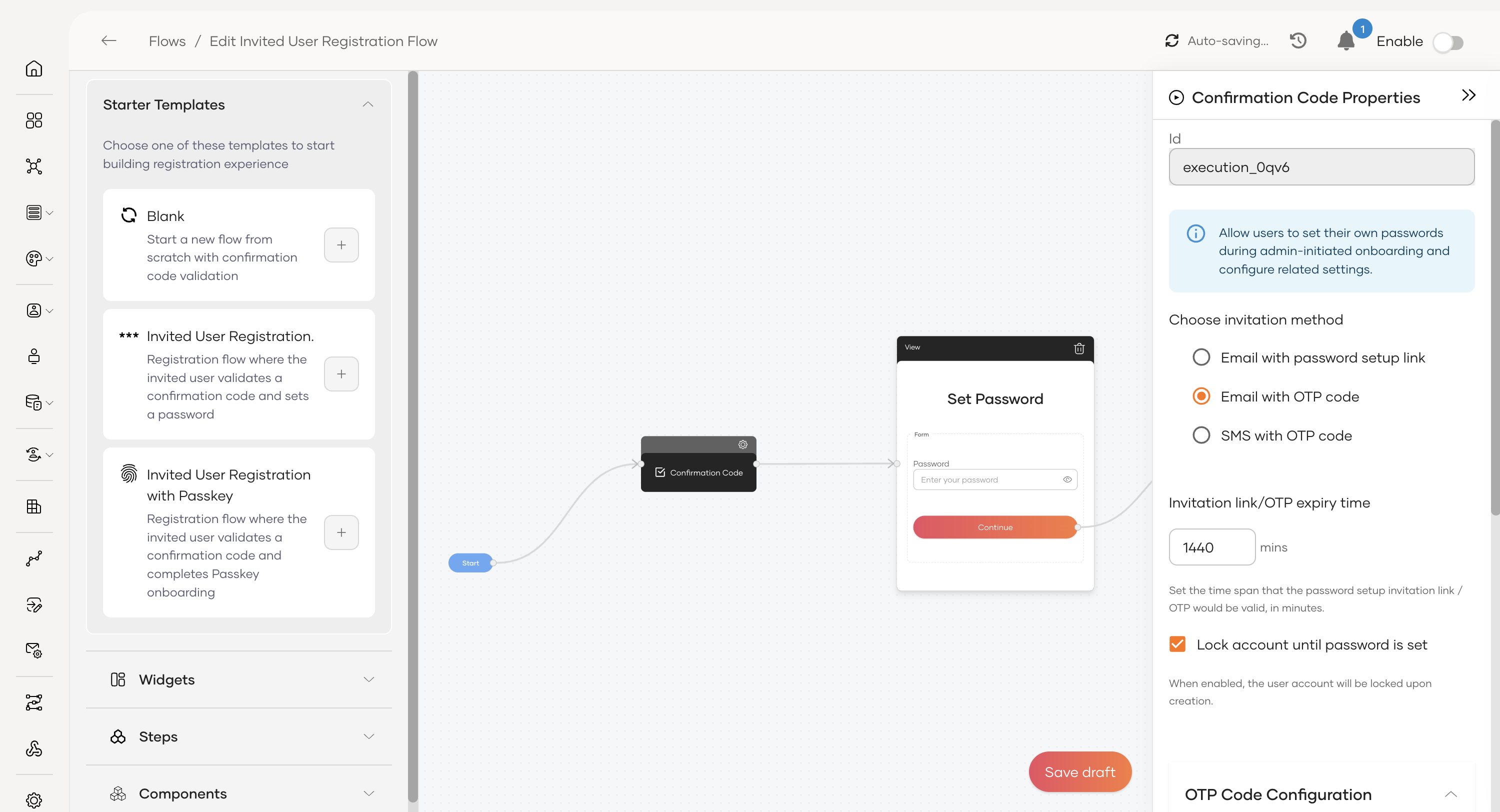This screenshot has height=812, width=1500.
Task: Toggle password visibility eye icon
Action: 1067,479
